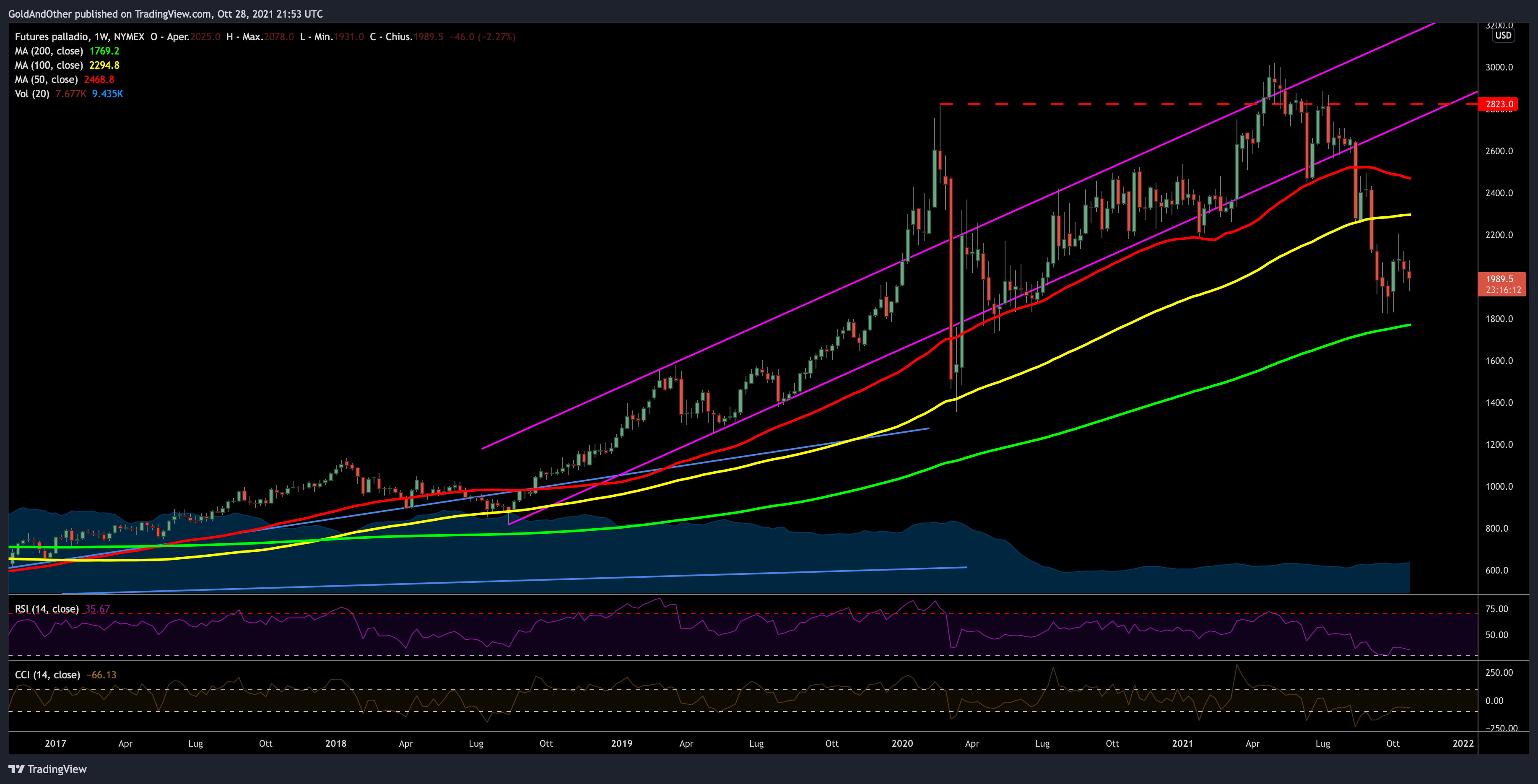The width and height of the screenshot is (1538, 784).
Task: Open the RSI (14, close) indicator label
Action: (47, 609)
